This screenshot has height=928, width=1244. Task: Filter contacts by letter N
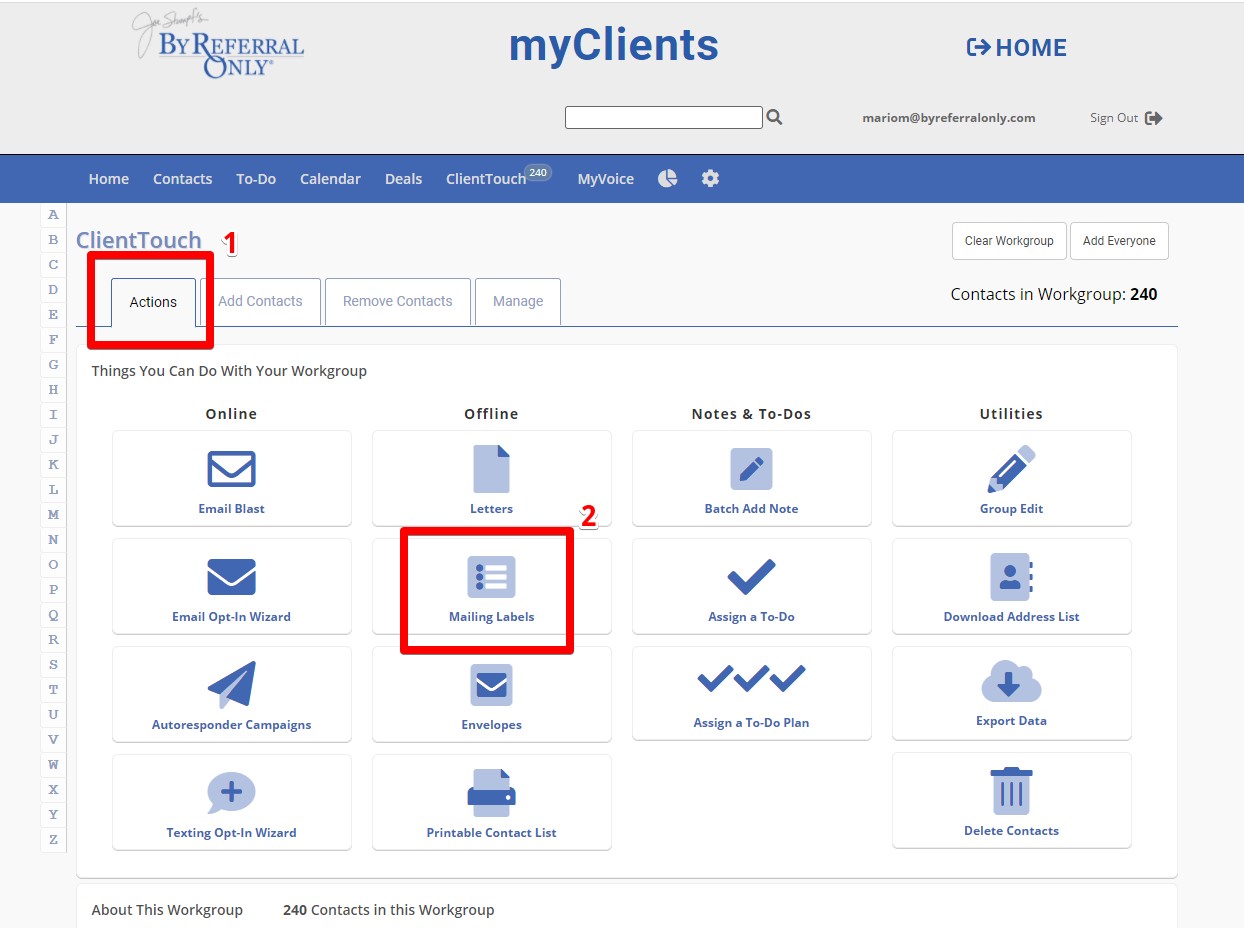54,540
